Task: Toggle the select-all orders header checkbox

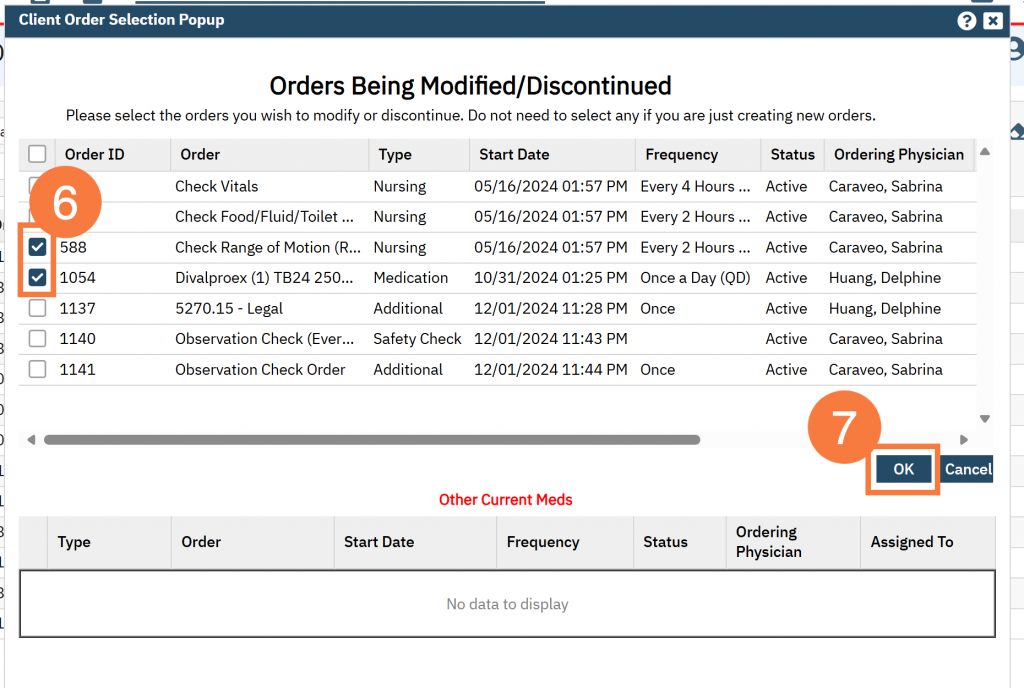Action: pos(37,154)
